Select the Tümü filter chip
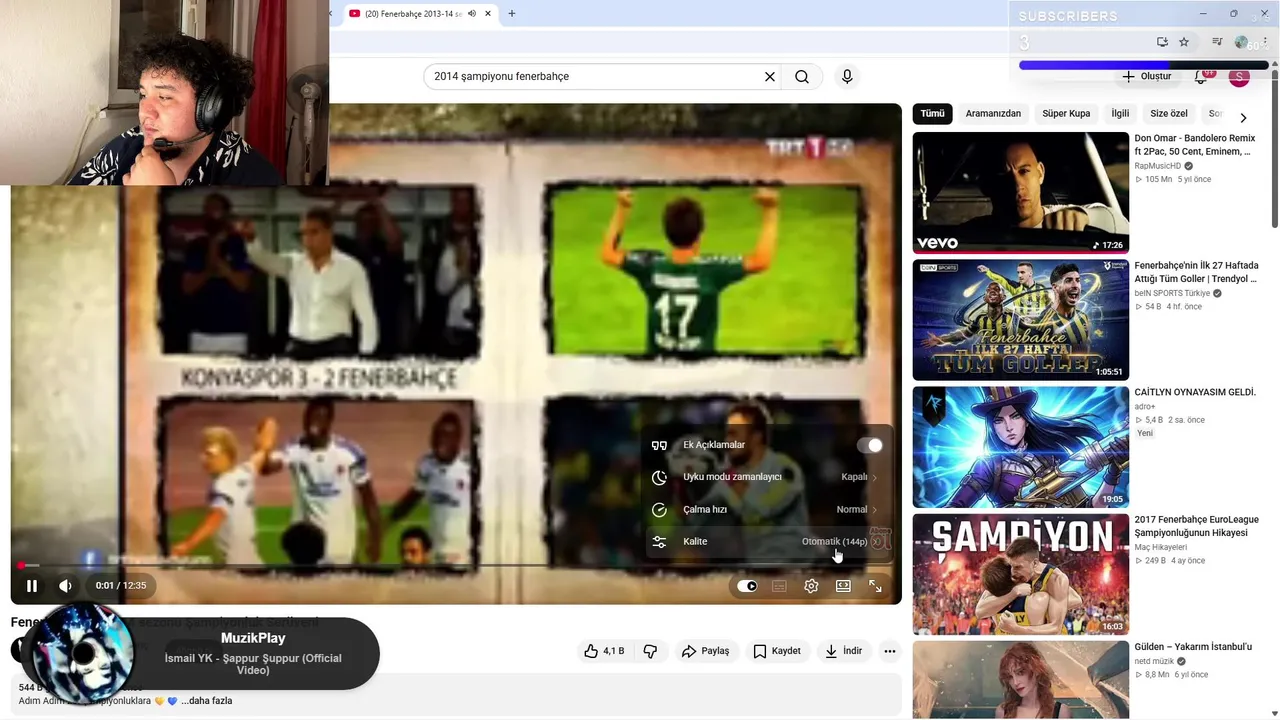The width and height of the screenshot is (1280, 720). (932, 114)
